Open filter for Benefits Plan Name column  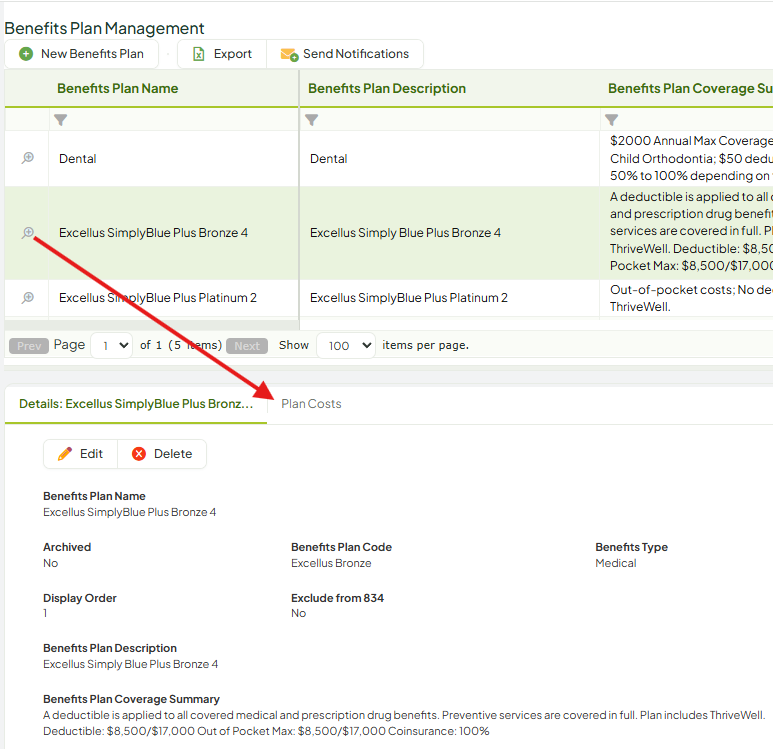click(x=61, y=120)
